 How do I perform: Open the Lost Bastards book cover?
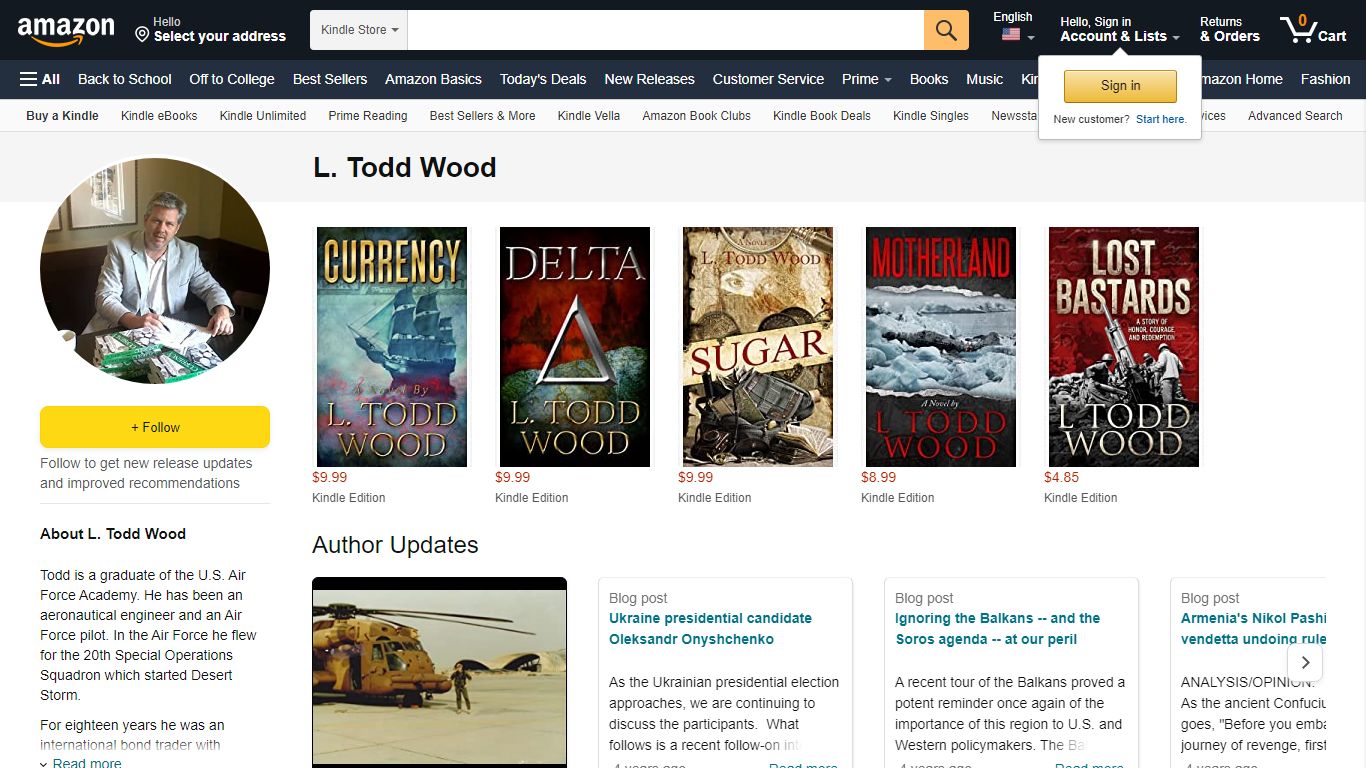tap(1124, 347)
